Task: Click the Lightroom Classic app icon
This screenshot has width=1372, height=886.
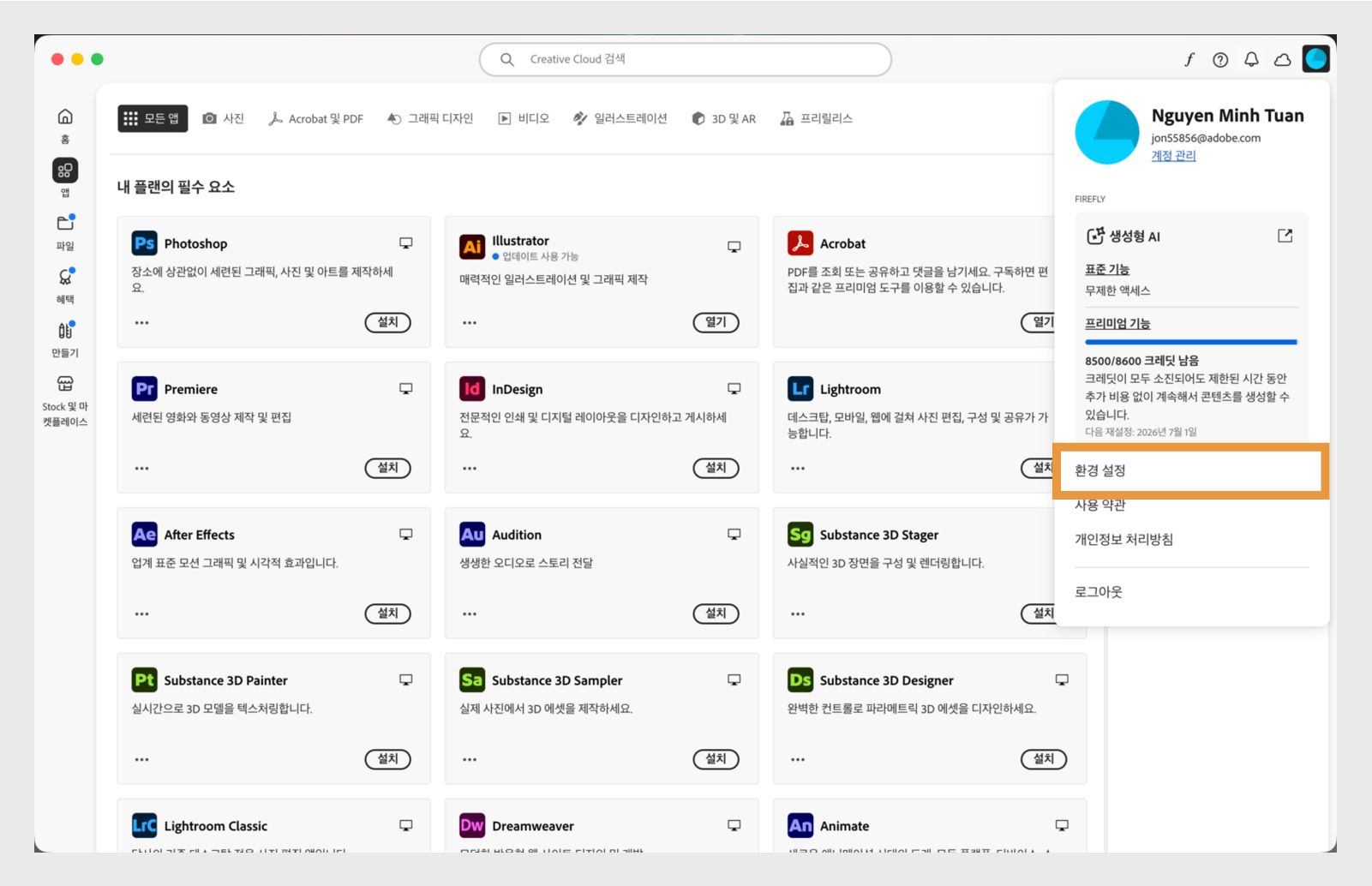Action: (x=144, y=826)
